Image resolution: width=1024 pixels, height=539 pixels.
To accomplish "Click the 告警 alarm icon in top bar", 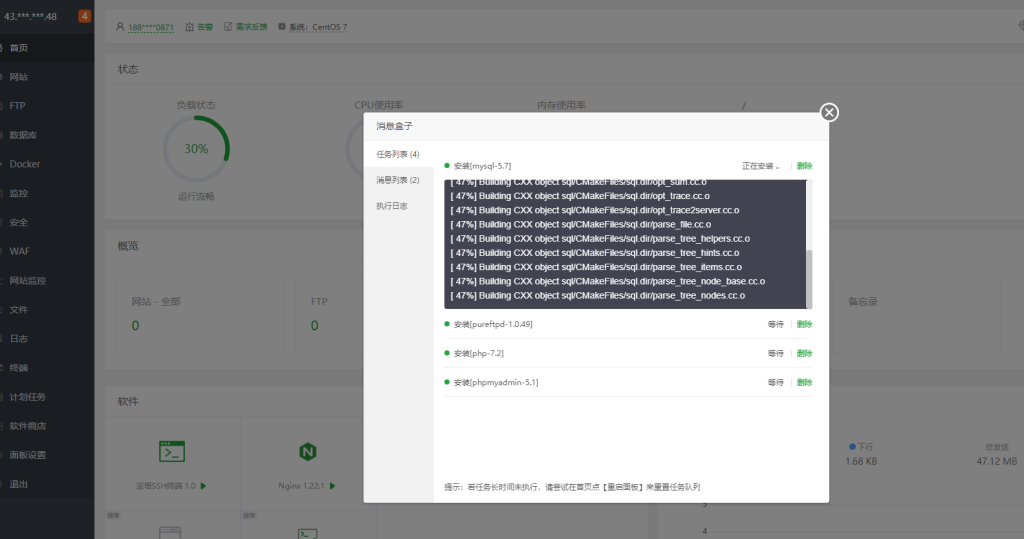I will pyautogui.click(x=190, y=26).
